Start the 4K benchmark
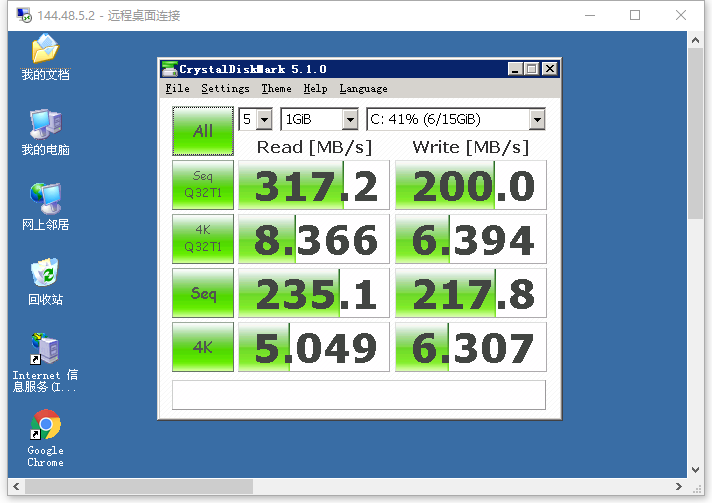 coord(203,347)
